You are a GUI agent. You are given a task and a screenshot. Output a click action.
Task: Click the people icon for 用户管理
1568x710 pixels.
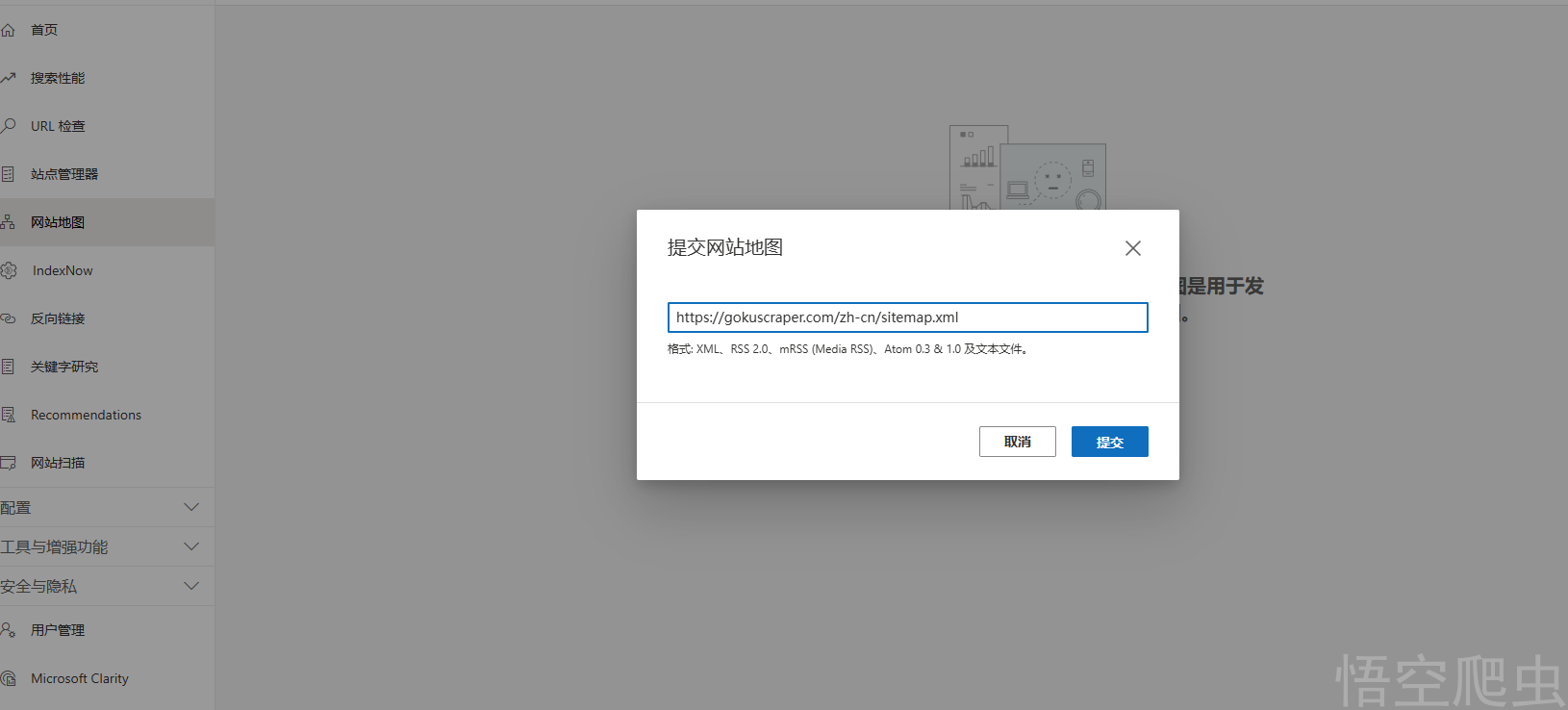(8, 630)
